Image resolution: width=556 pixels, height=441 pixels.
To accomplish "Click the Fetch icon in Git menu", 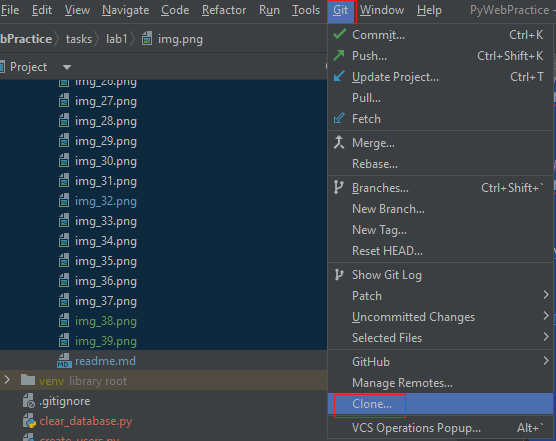I will [339, 118].
